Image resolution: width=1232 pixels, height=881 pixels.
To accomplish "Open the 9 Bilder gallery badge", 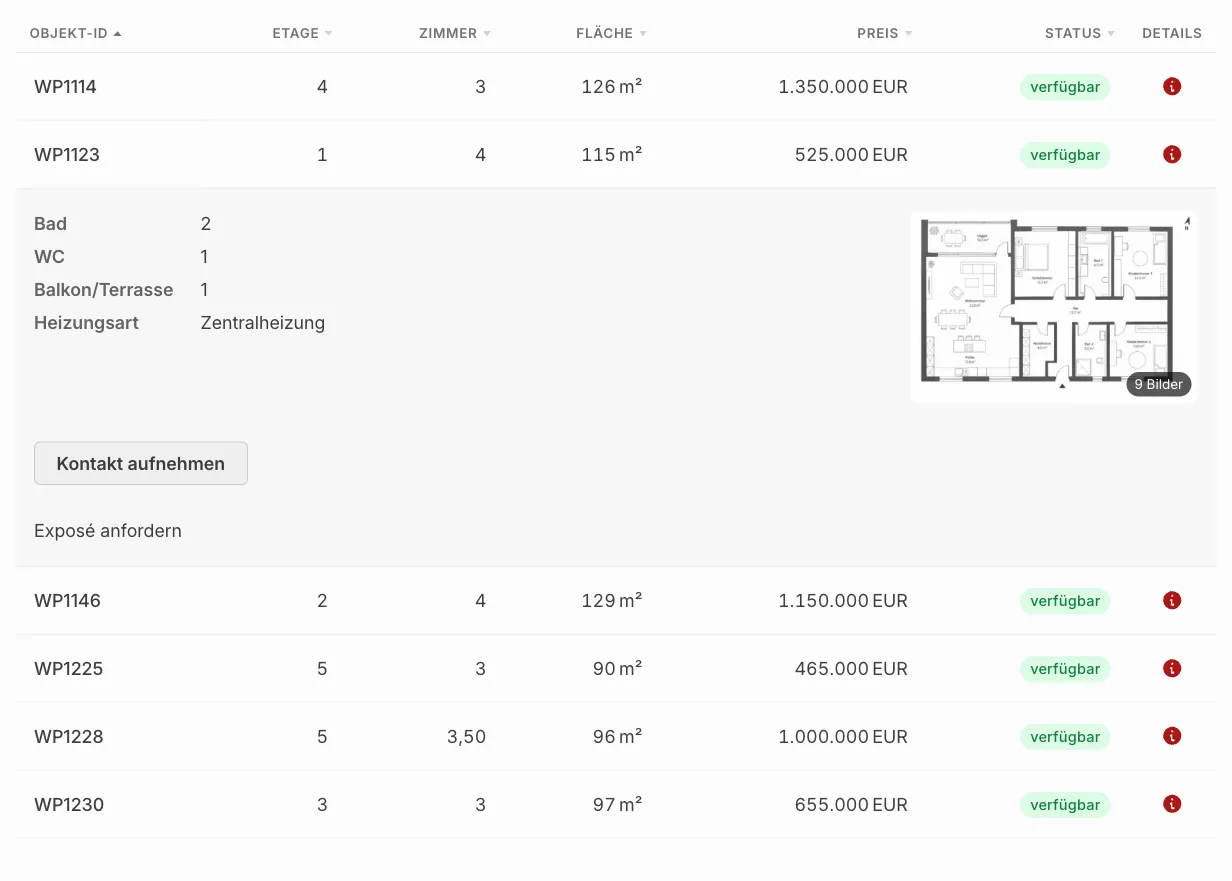I will point(1159,384).
